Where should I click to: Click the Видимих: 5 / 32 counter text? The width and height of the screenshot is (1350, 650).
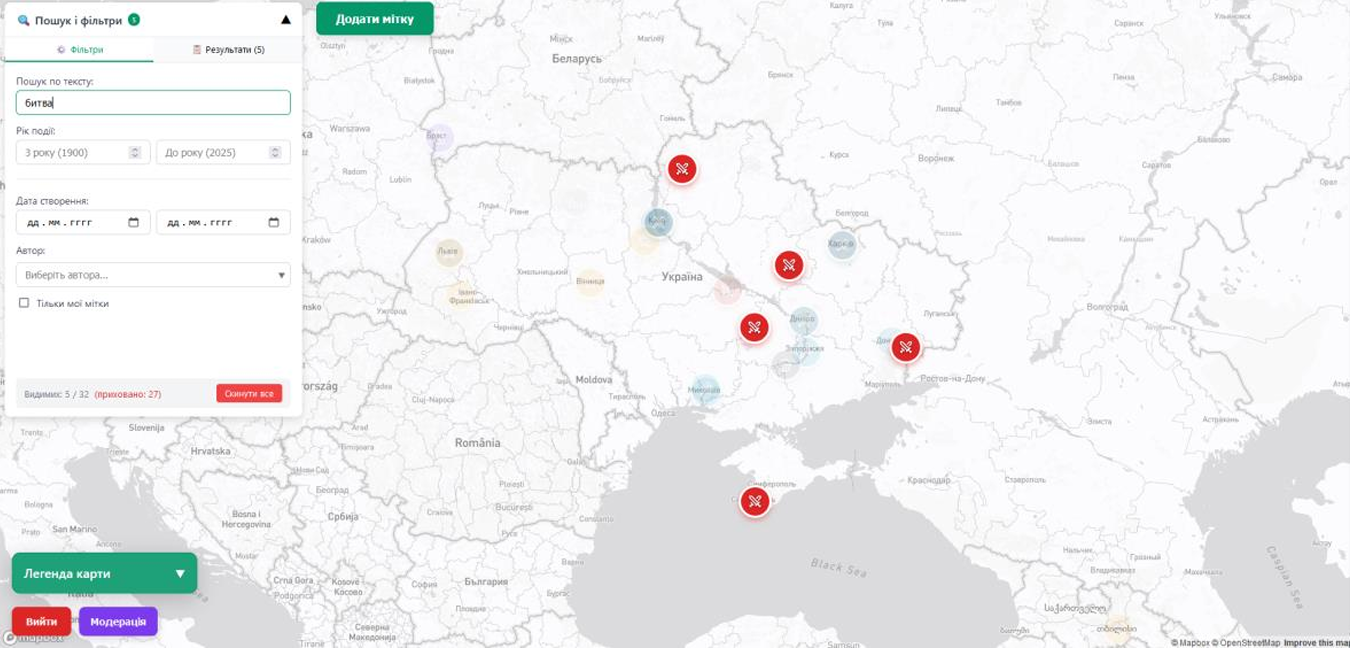(x=57, y=394)
